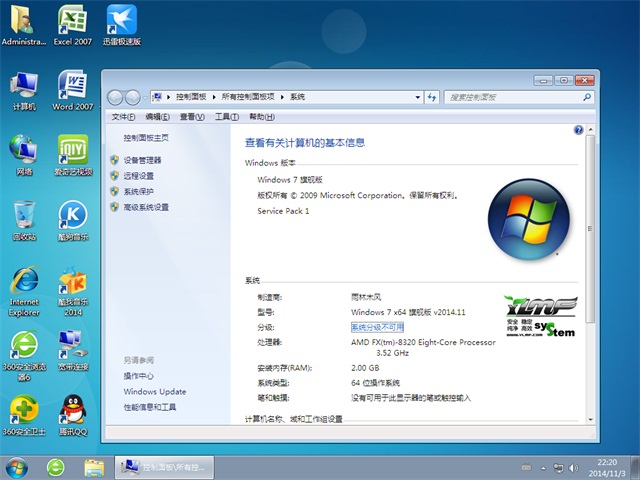The width and height of the screenshot is (640, 480).
Task: Click the vertical scrollbar thumb
Action: tap(590, 229)
